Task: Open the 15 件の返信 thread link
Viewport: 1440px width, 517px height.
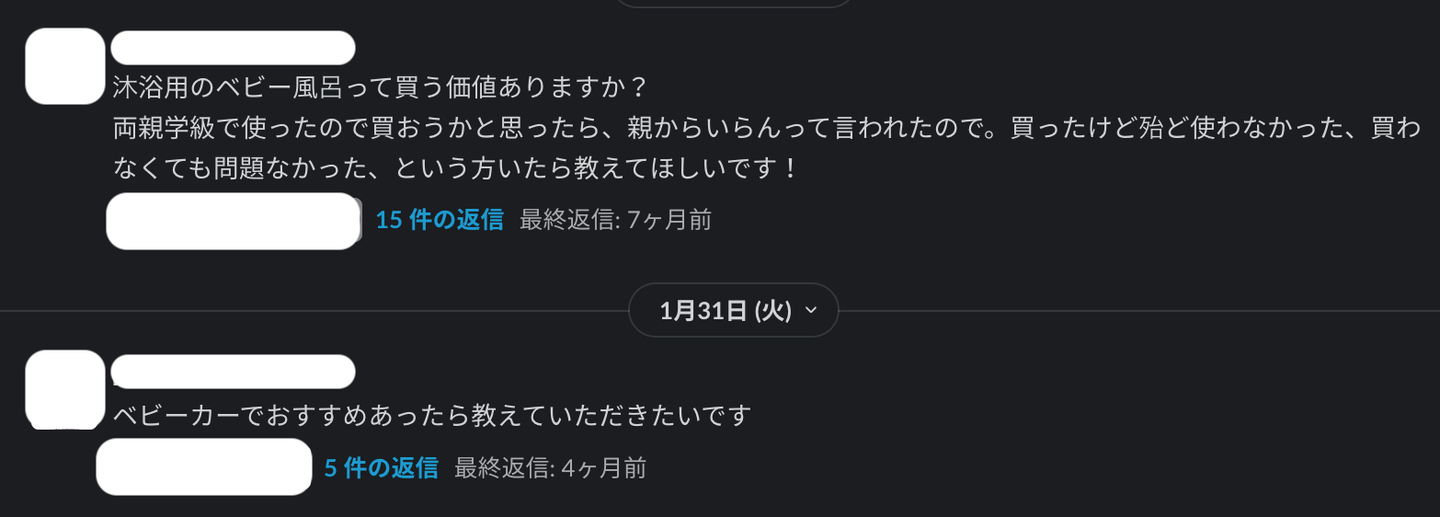Action: tap(439, 220)
